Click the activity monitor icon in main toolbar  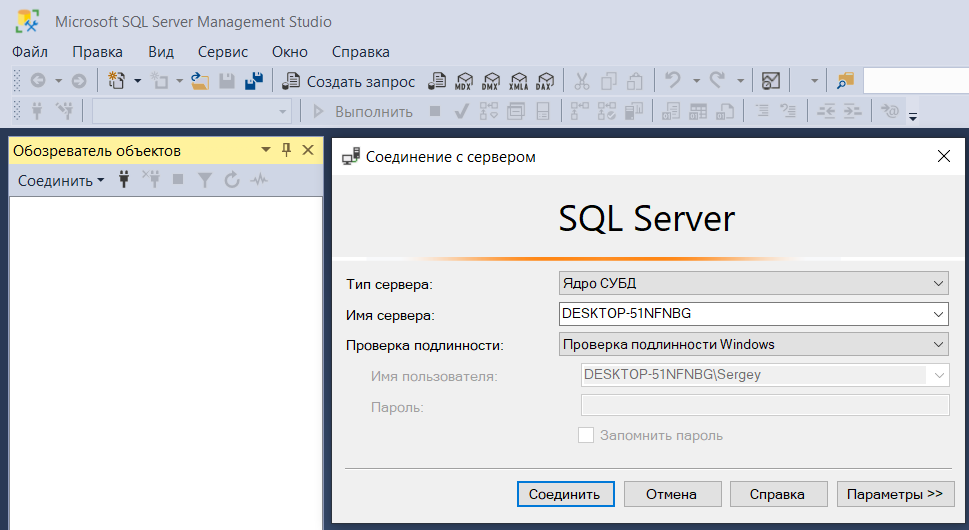[771, 81]
